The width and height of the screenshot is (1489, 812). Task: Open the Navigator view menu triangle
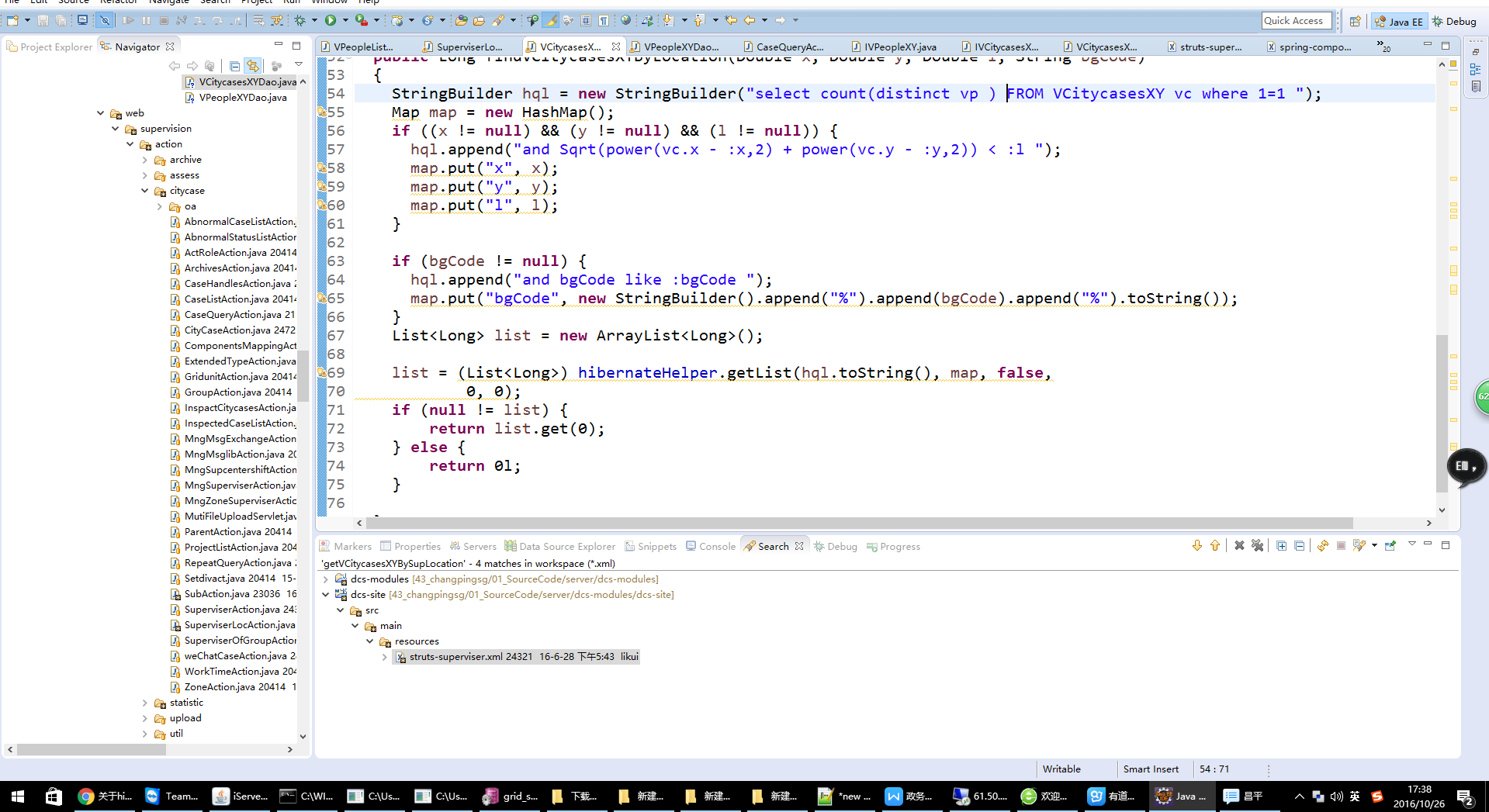click(x=299, y=65)
